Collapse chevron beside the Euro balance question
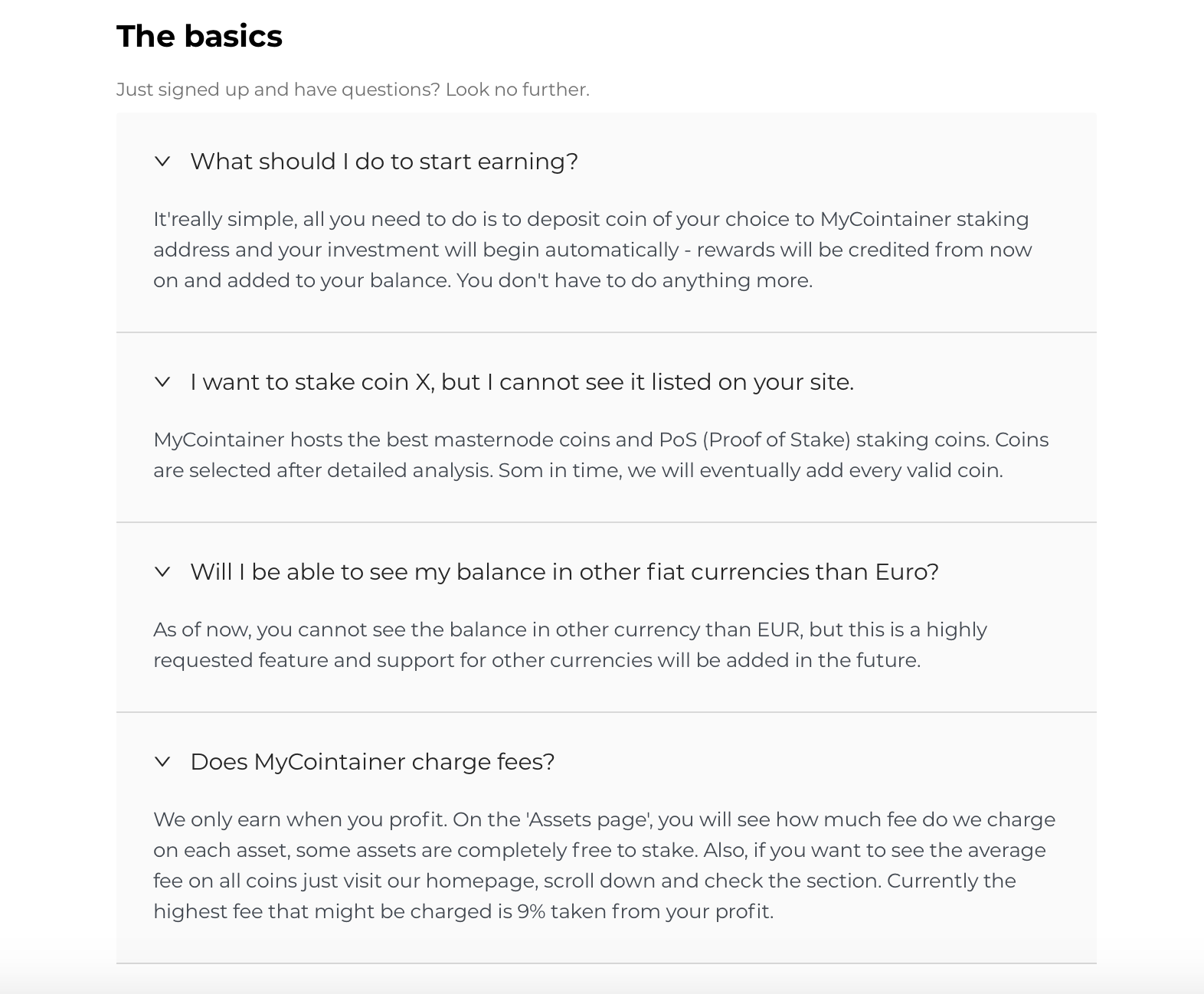Image resolution: width=1204 pixels, height=994 pixels. (162, 572)
